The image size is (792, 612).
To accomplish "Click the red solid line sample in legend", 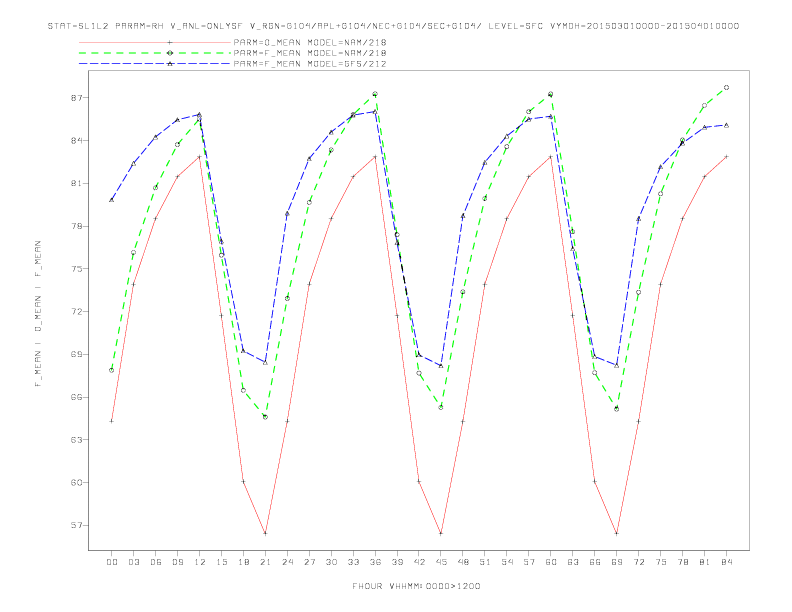I will [x=155, y=42].
